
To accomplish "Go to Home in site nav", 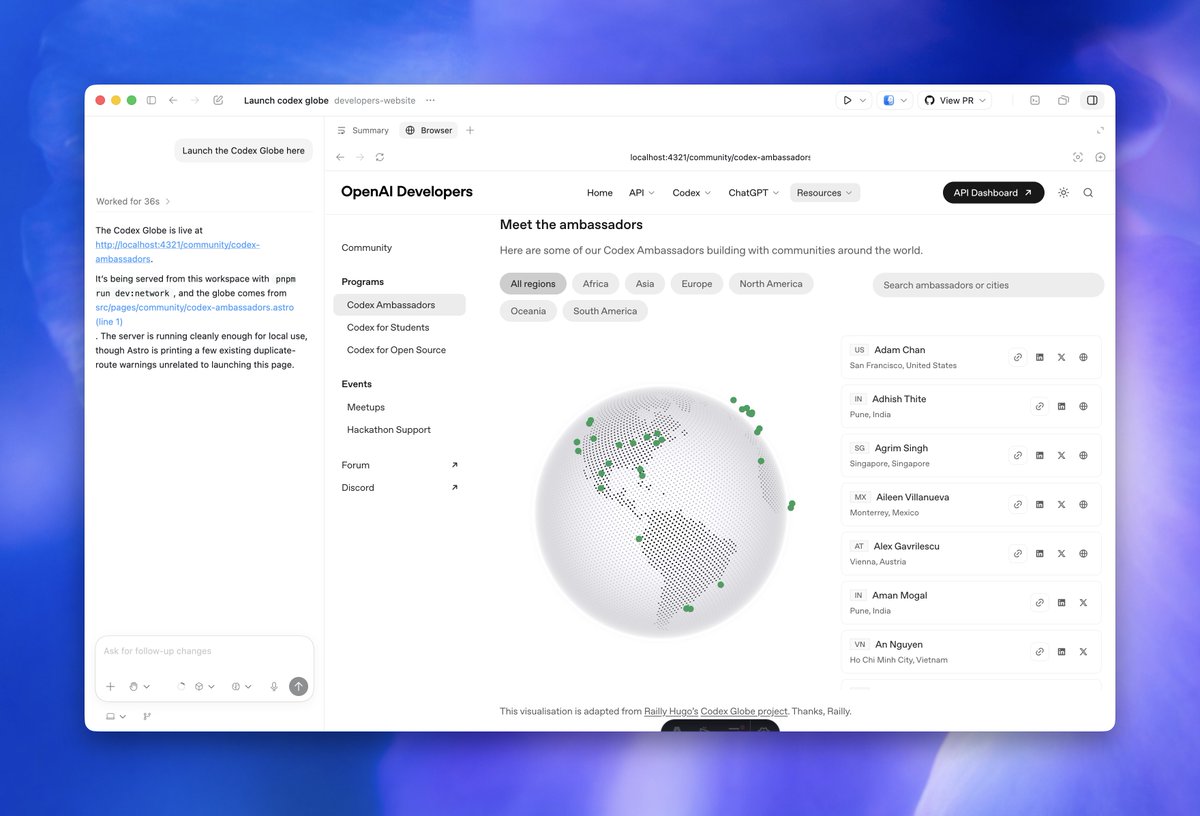I will point(600,193).
